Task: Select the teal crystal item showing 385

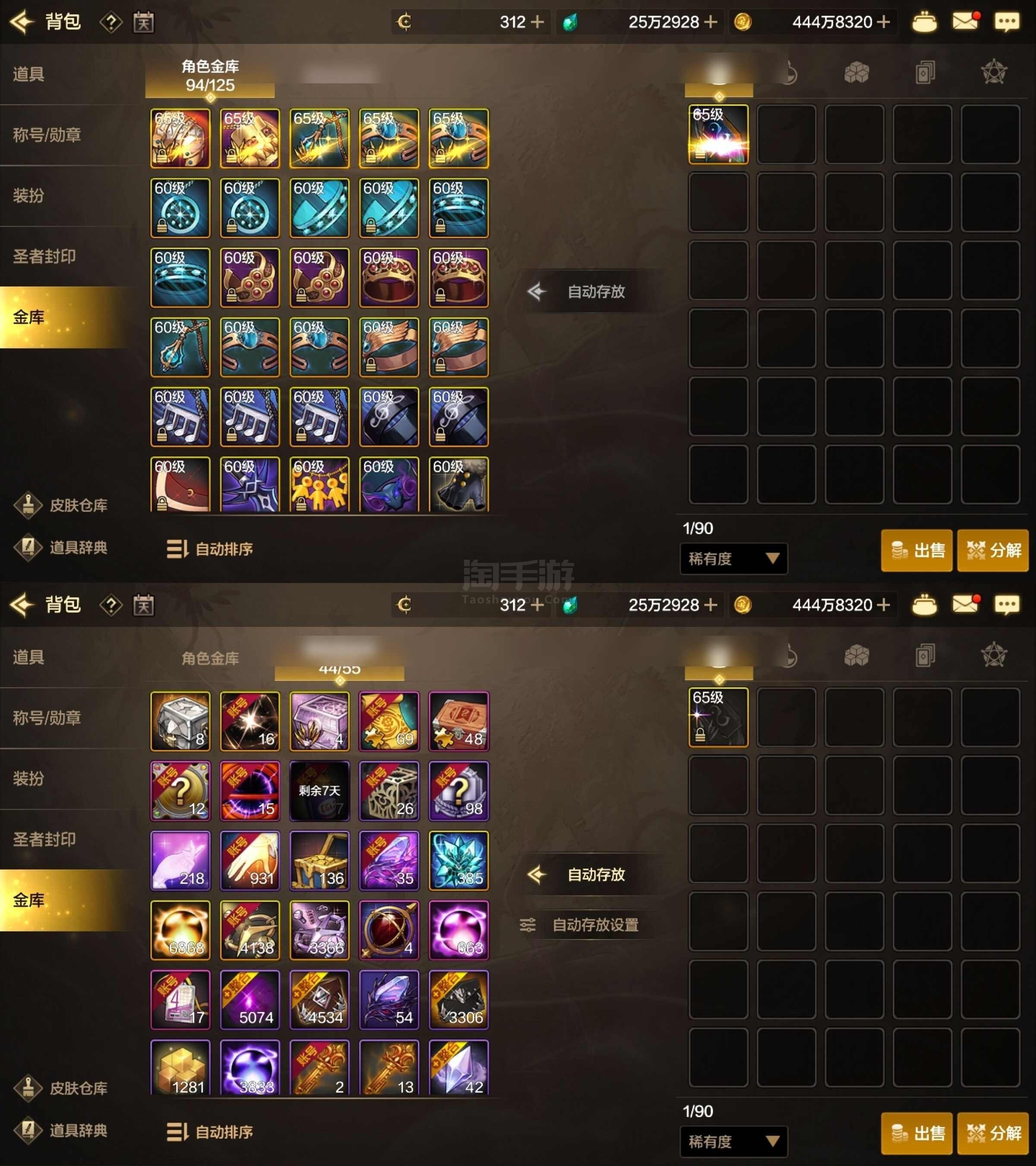Action: (x=458, y=860)
